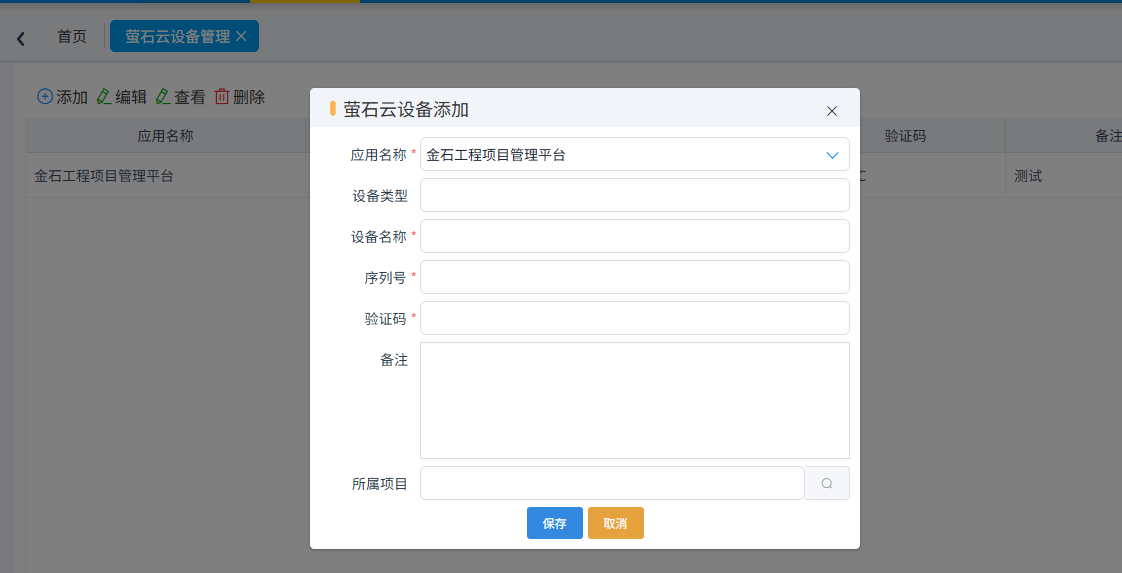1122x573 pixels.
Task: Click the 应用名称 table column header
Action: [x=166, y=136]
